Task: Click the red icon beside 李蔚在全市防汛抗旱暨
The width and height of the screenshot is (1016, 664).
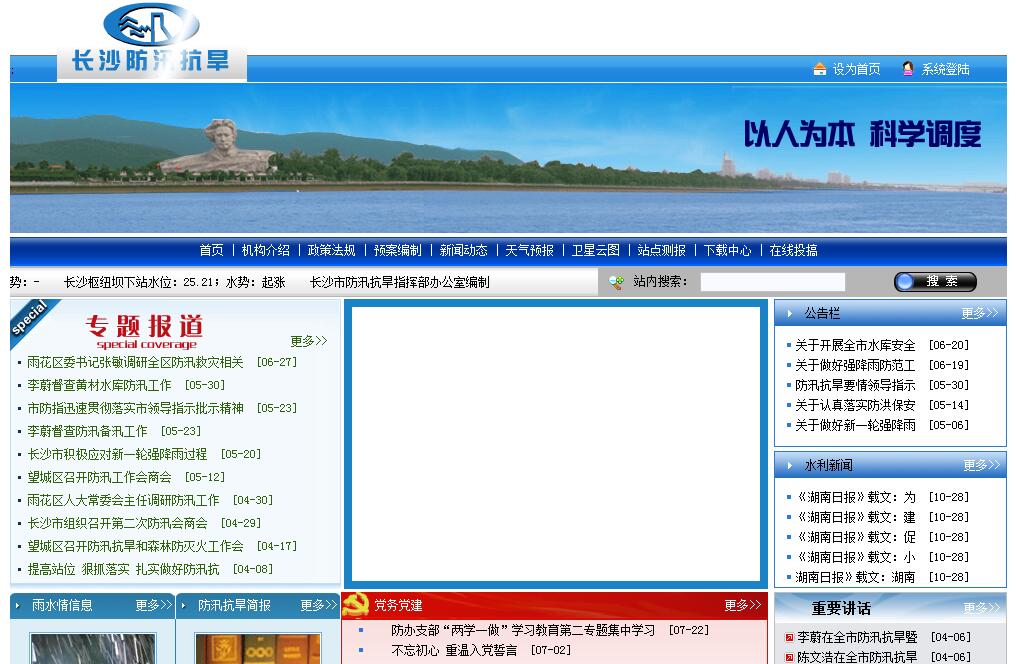Action: [x=789, y=637]
